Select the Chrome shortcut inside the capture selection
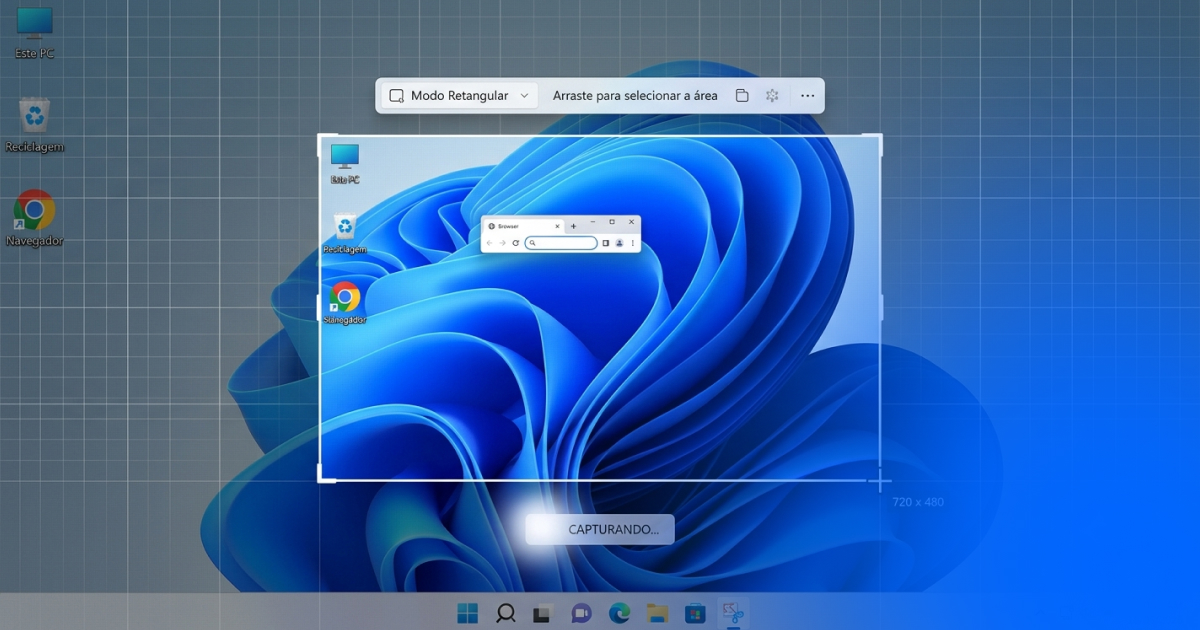The width and height of the screenshot is (1200, 630). (x=345, y=303)
